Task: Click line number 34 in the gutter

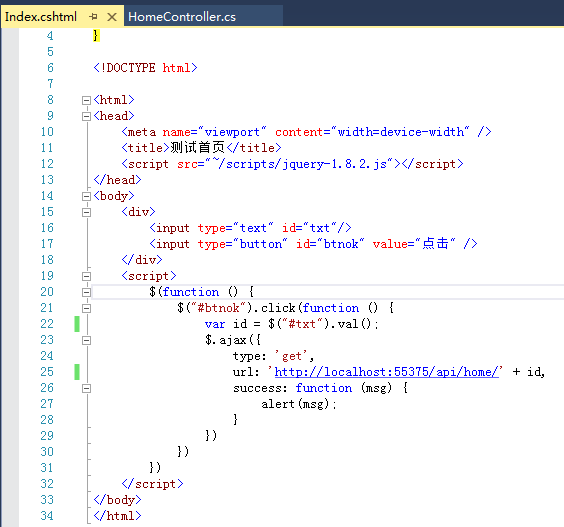Action: point(47,515)
